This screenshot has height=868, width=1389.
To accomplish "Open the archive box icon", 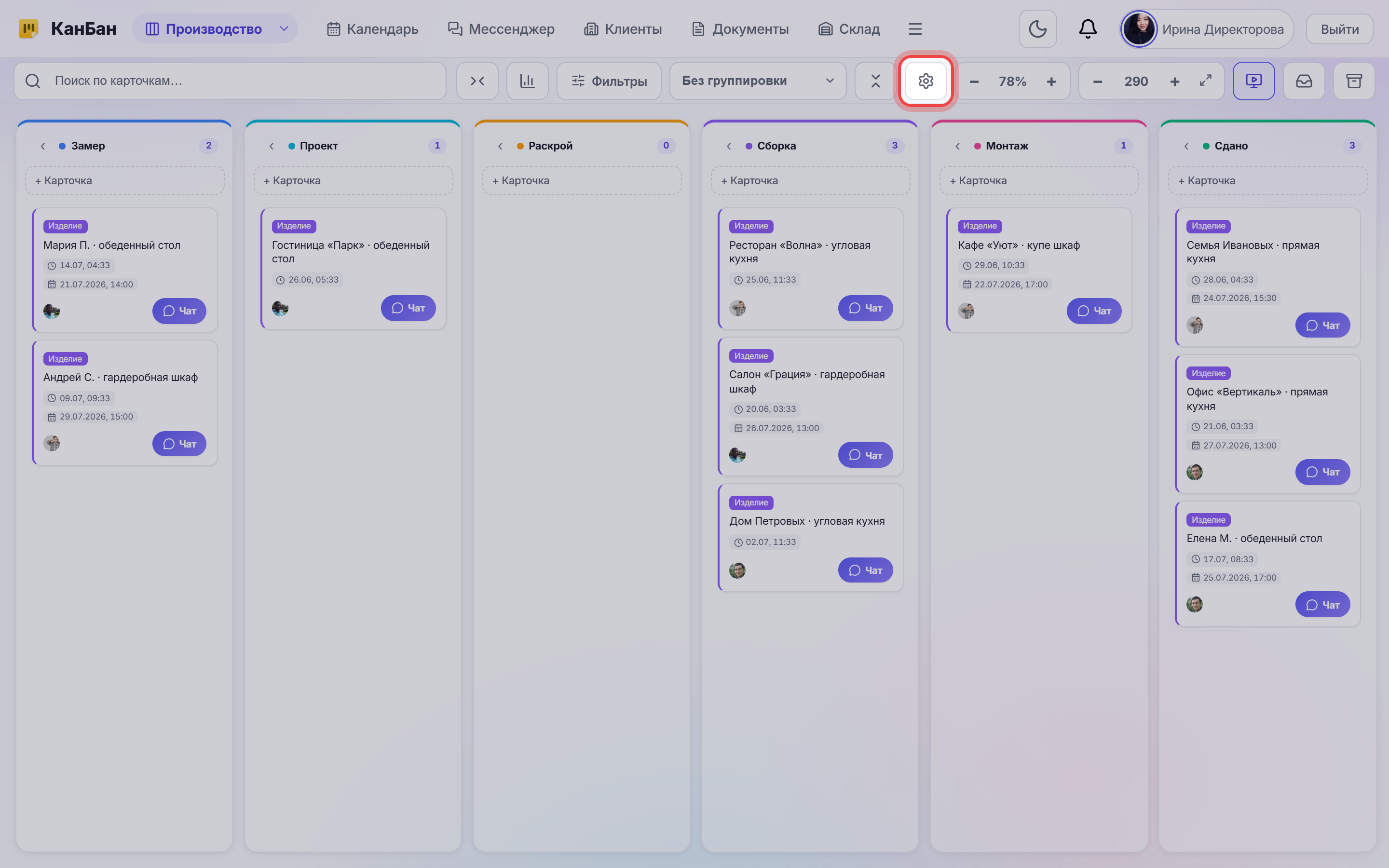I will tap(1354, 81).
